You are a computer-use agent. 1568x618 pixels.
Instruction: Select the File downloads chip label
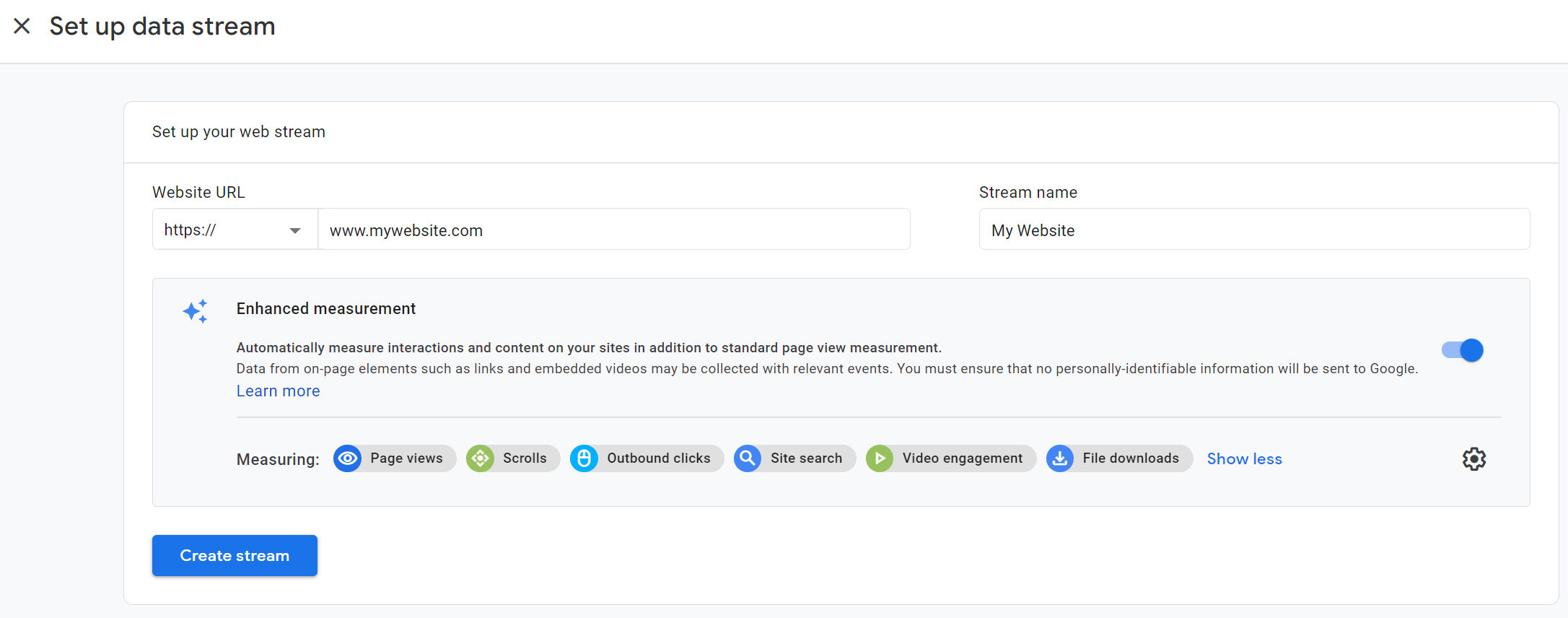tap(1130, 458)
